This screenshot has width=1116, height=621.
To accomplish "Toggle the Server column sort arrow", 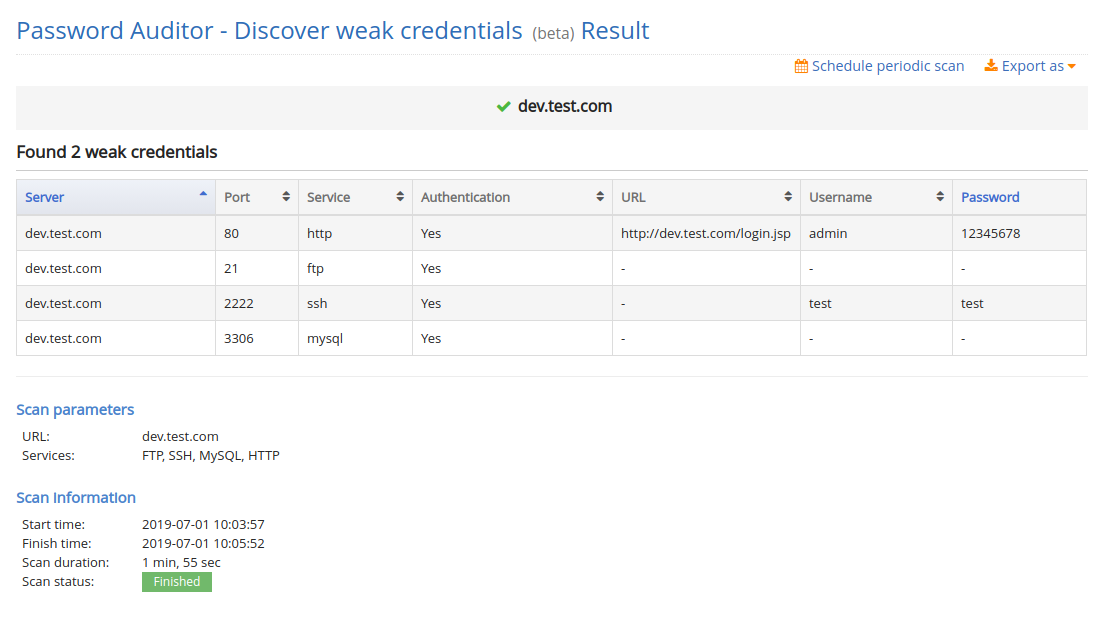I will 203,193.
